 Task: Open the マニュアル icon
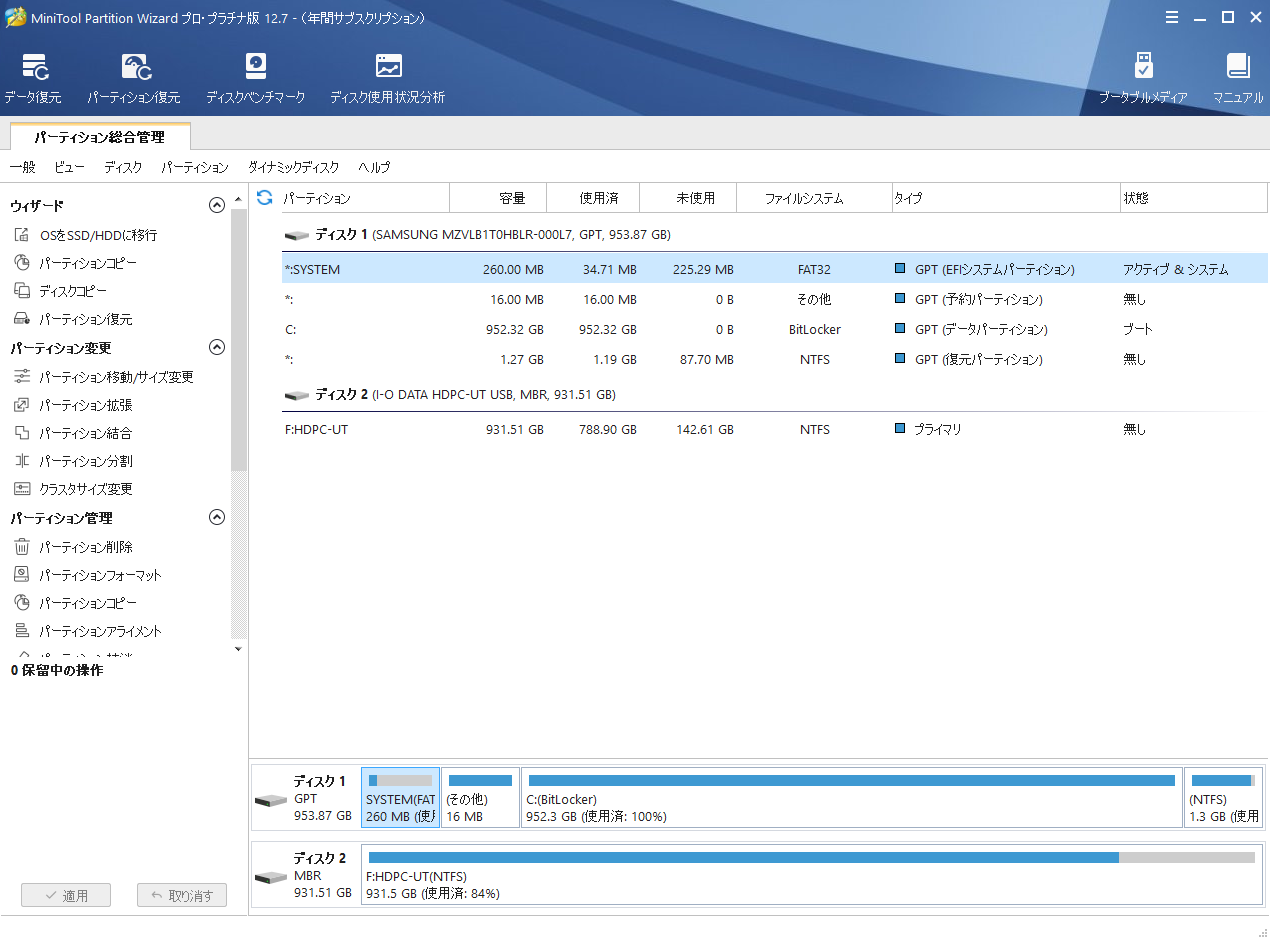(1238, 79)
